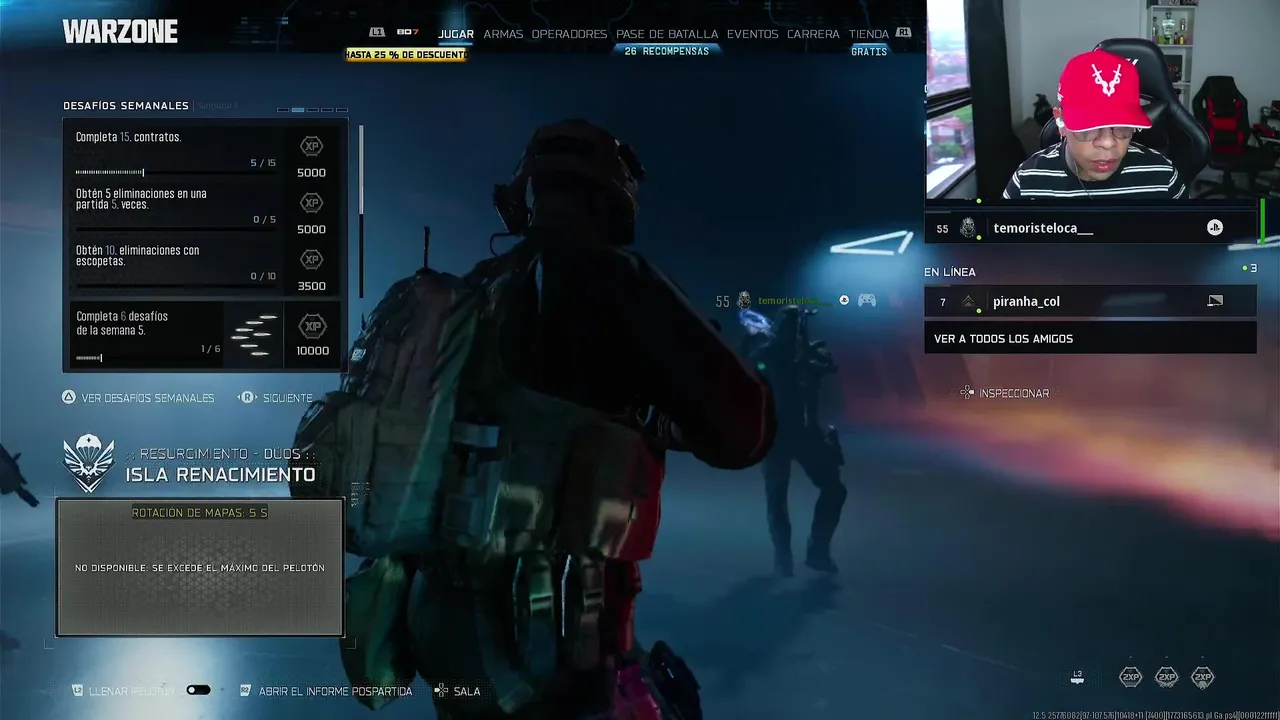Click the d-pad icon beside INSPECCIONAR
This screenshot has height=720, width=1280.
(967, 393)
